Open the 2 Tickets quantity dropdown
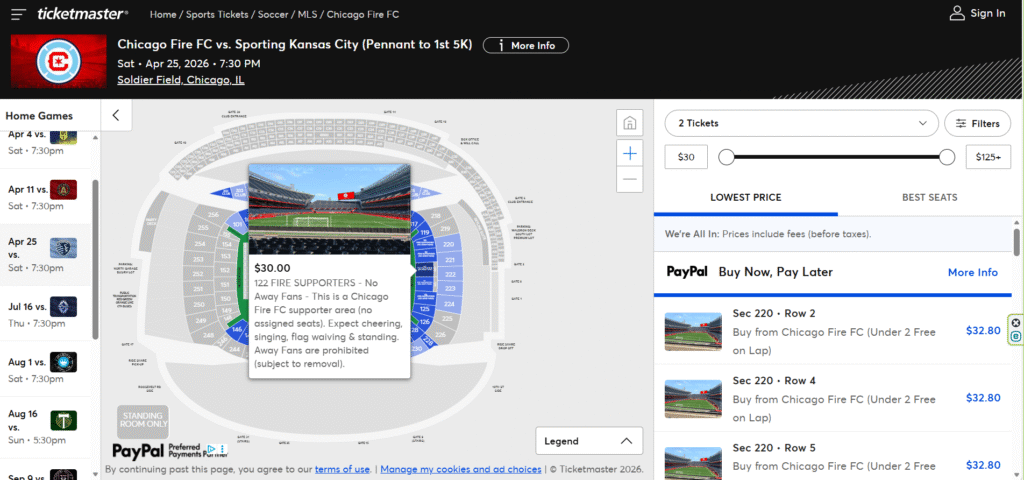 [x=801, y=123]
